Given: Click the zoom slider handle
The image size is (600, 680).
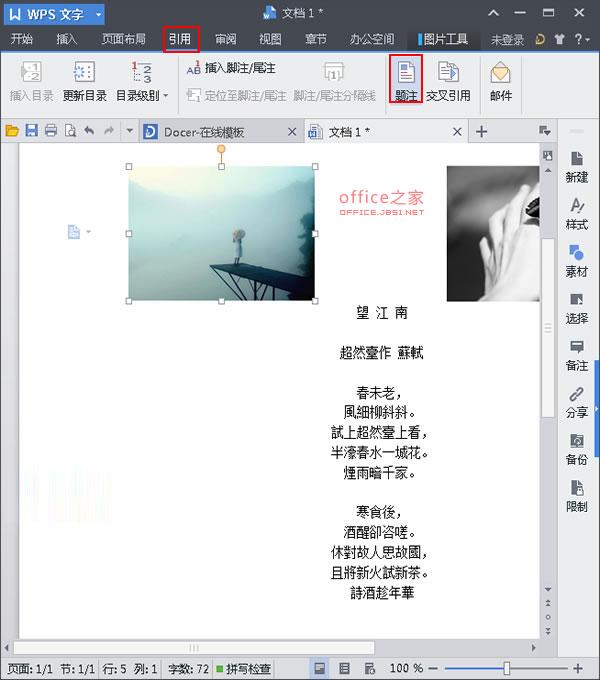Looking at the screenshot, I should click(507, 668).
